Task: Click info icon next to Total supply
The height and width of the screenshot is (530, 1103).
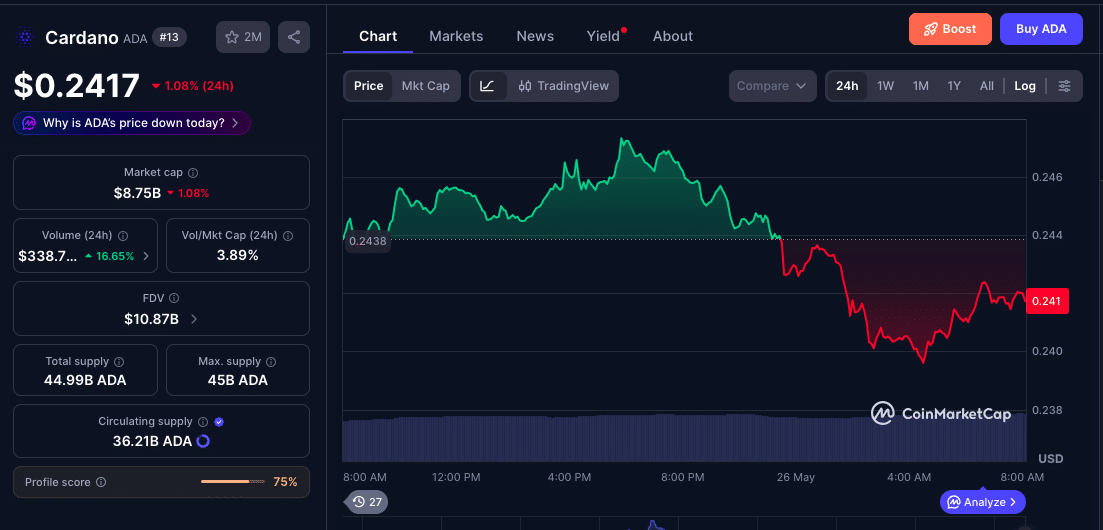Action: [x=119, y=362]
